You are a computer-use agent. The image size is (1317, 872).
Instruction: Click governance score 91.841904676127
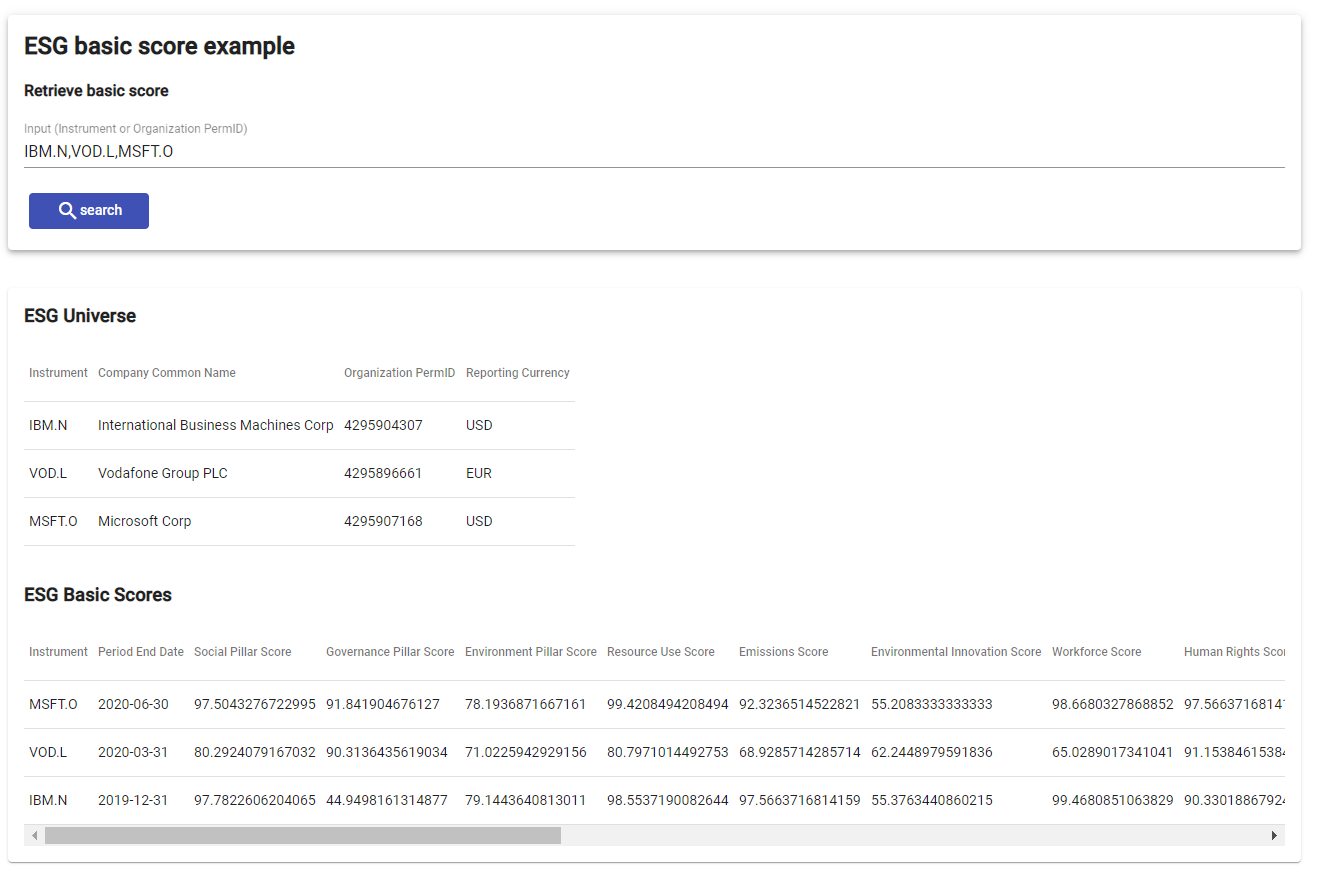coord(383,704)
